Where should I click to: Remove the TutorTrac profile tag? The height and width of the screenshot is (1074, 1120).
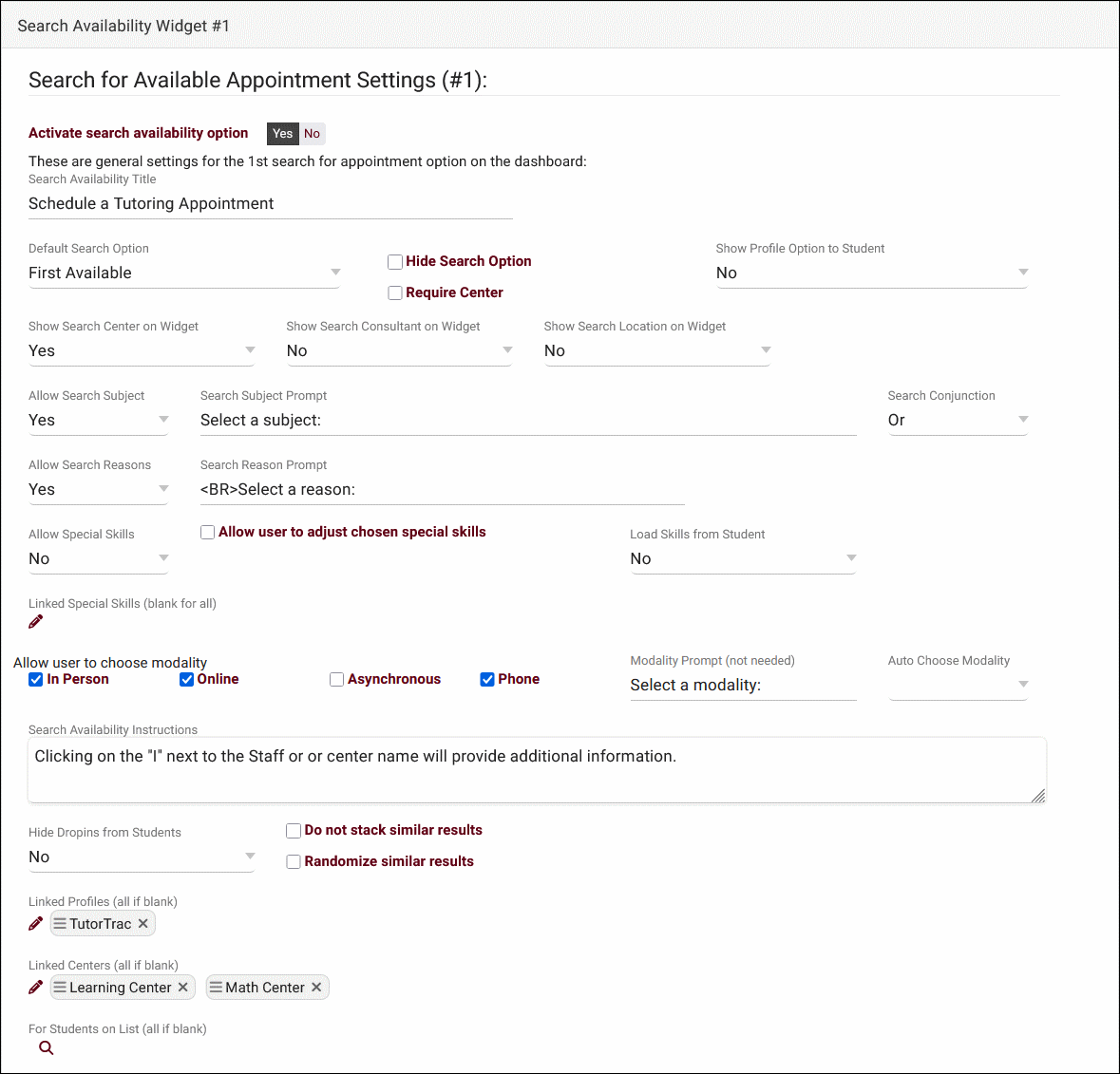point(143,924)
